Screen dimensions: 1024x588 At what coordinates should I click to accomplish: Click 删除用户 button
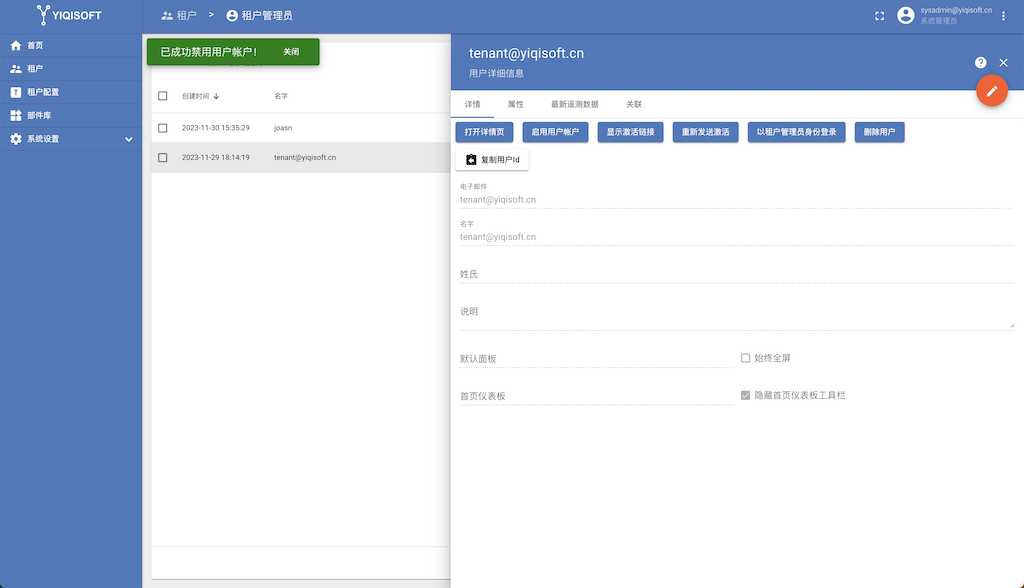coord(879,132)
